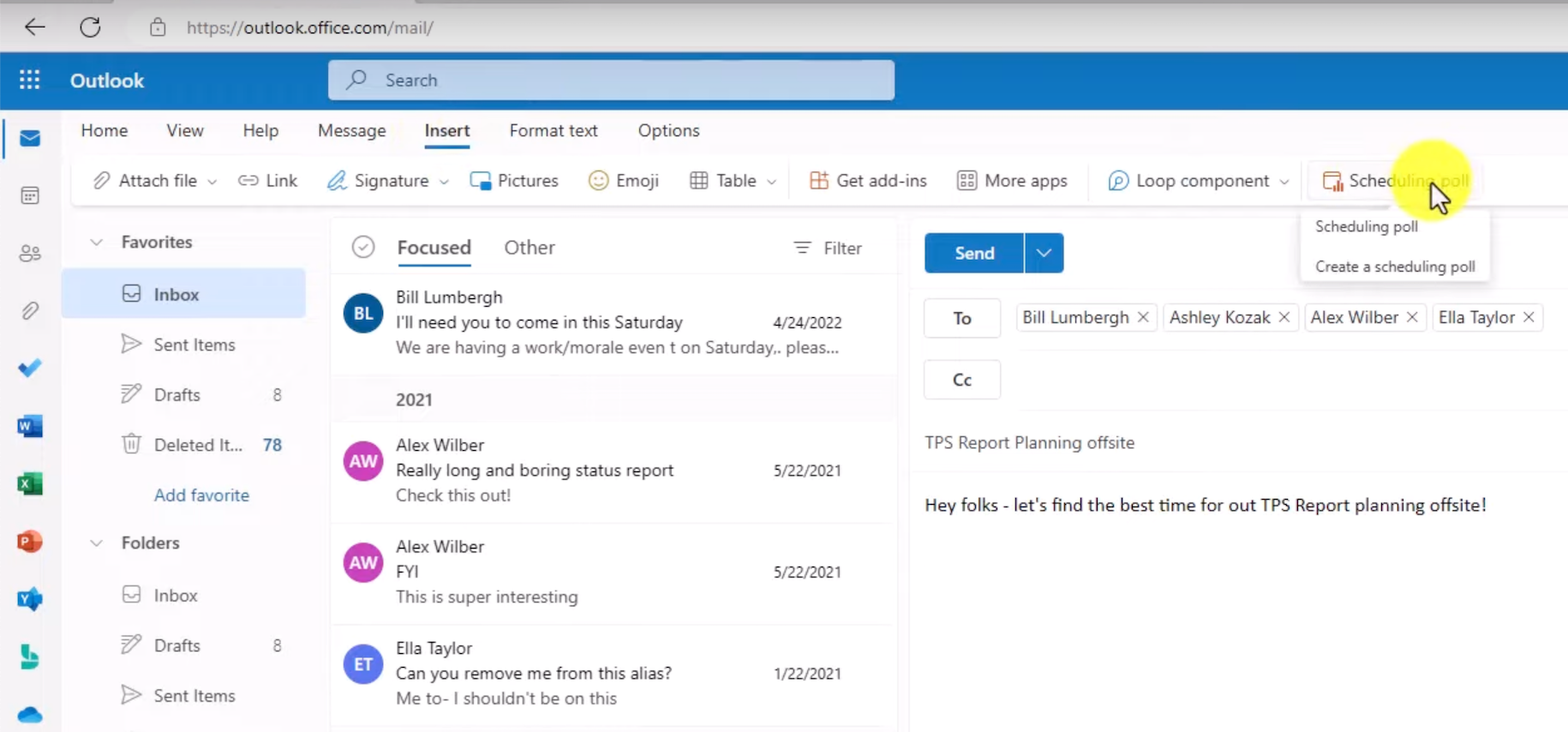Viewport: 1568px width, 732px height.
Task: Click the Loop component button
Action: (1188, 180)
